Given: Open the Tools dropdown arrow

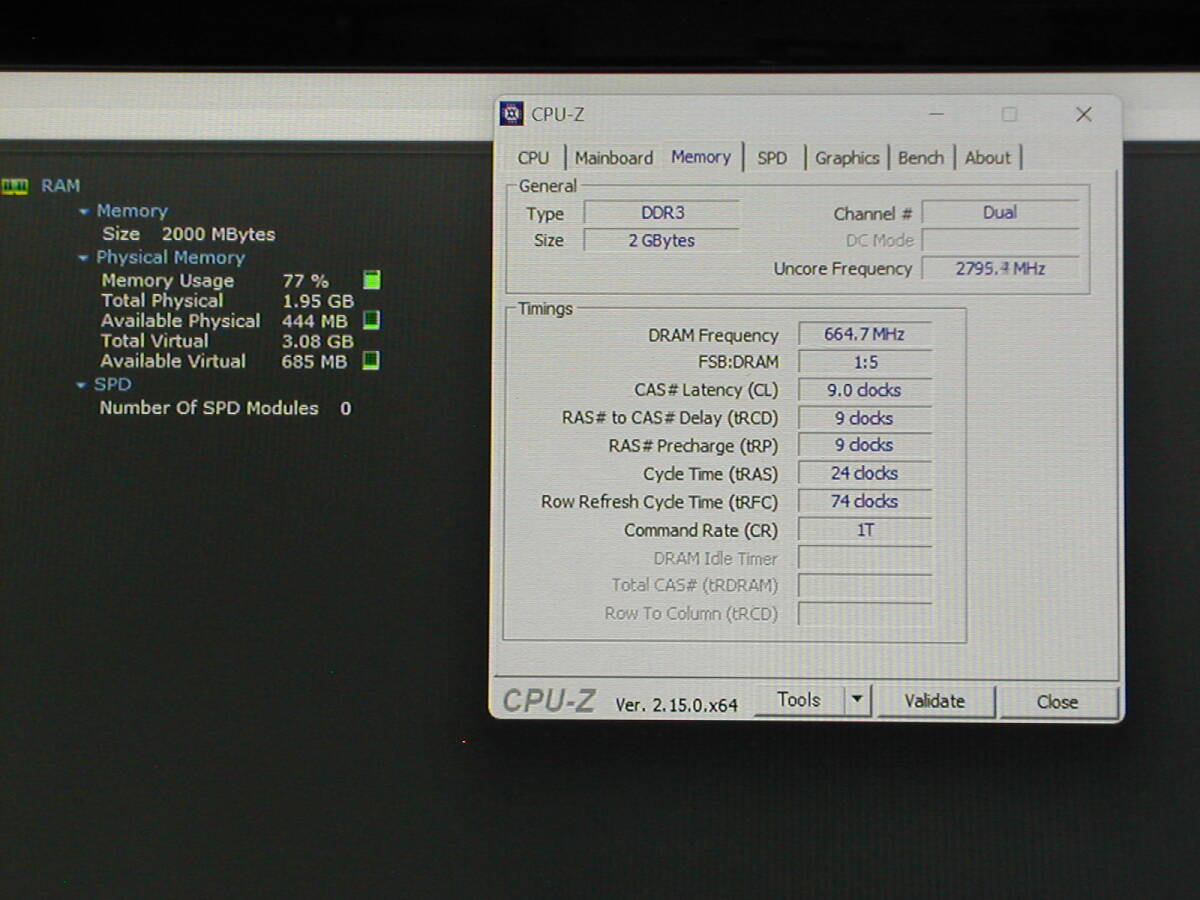Looking at the screenshot, I should [857, 700].
